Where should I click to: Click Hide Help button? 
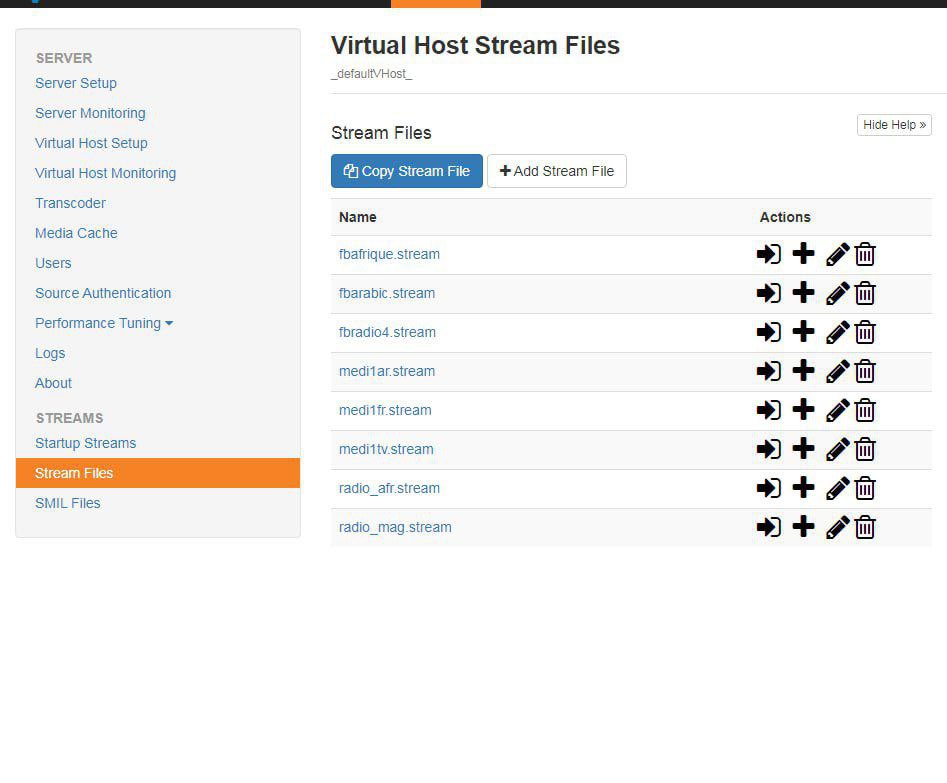894,125
